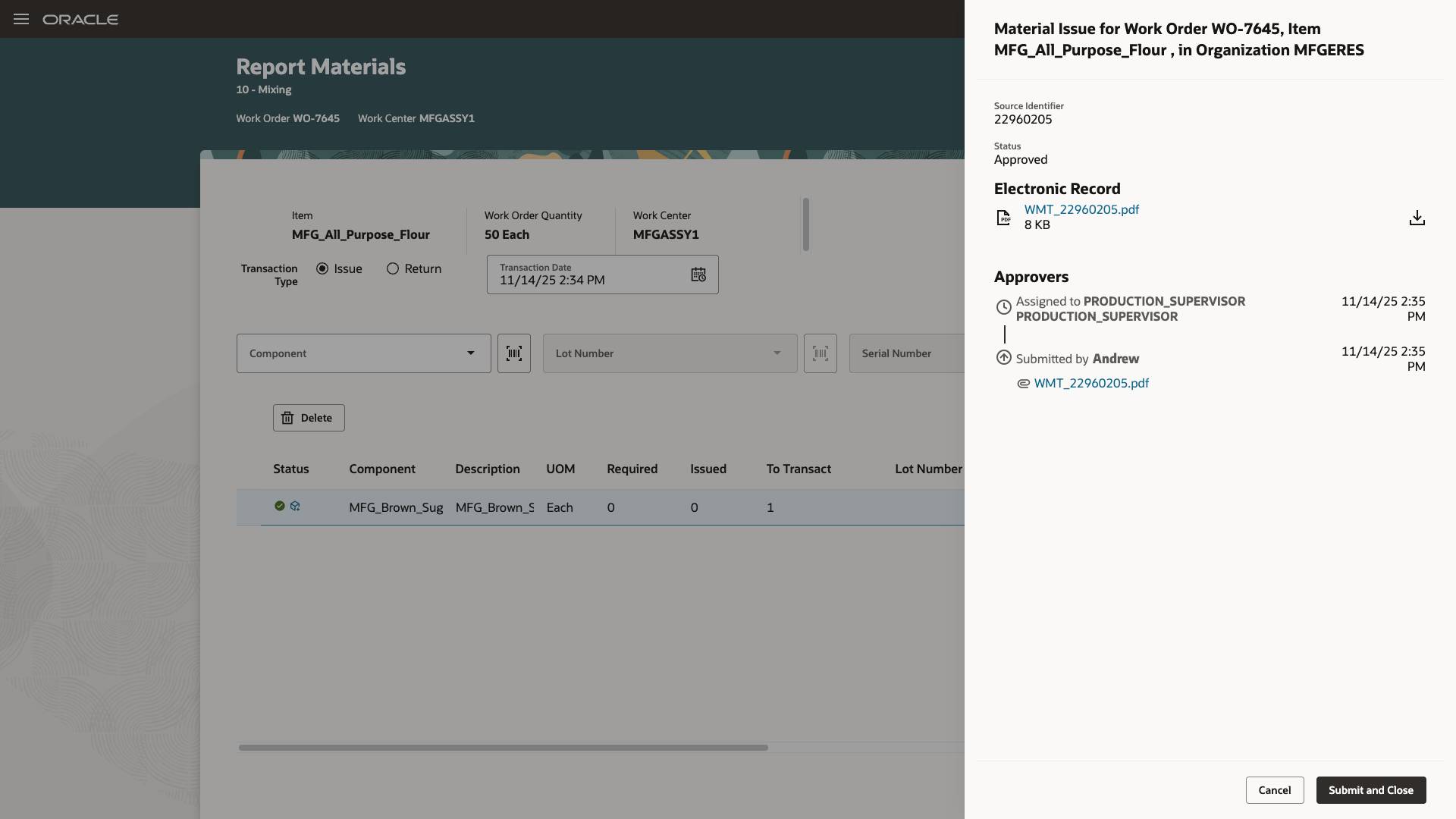Open the Transaction Date calendar picker
Viewport: 1456px width, 819px height.
coord(698,275)
